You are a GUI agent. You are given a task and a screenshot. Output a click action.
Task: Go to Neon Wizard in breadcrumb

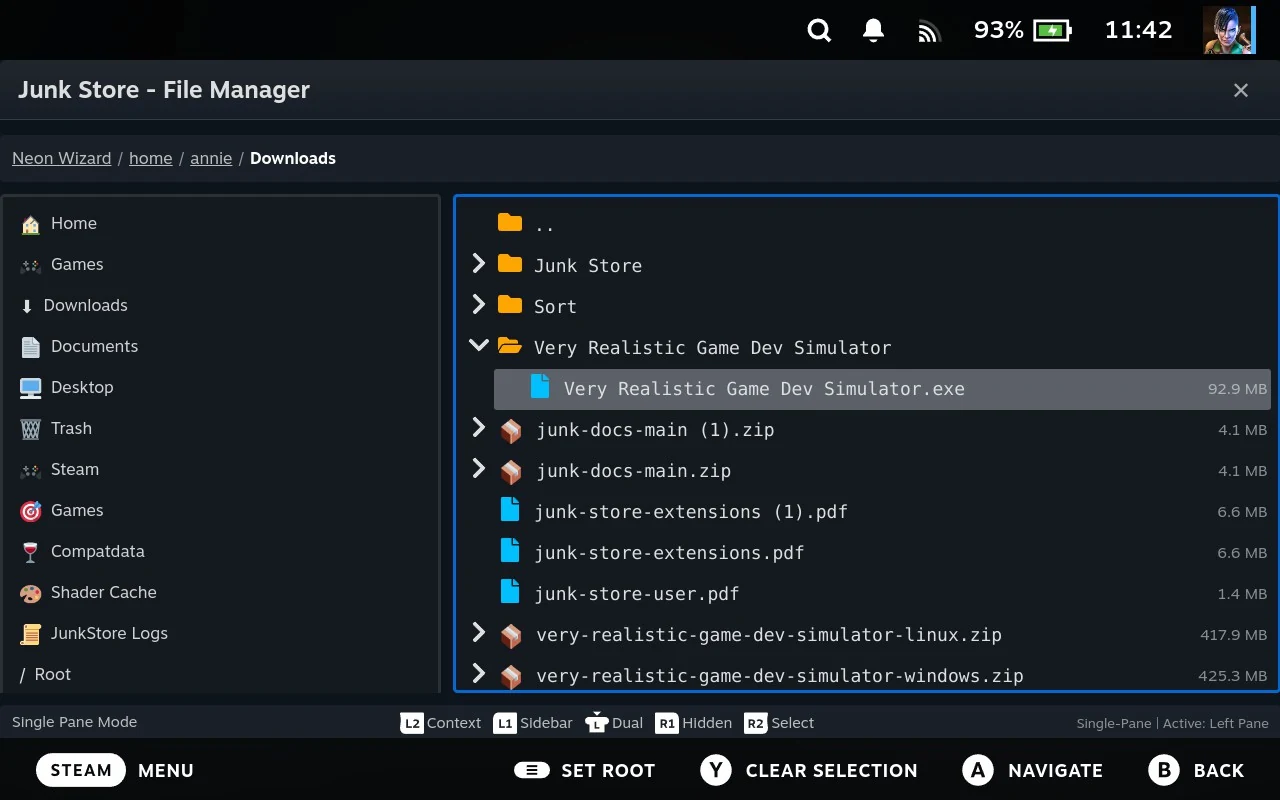(62, 158)
